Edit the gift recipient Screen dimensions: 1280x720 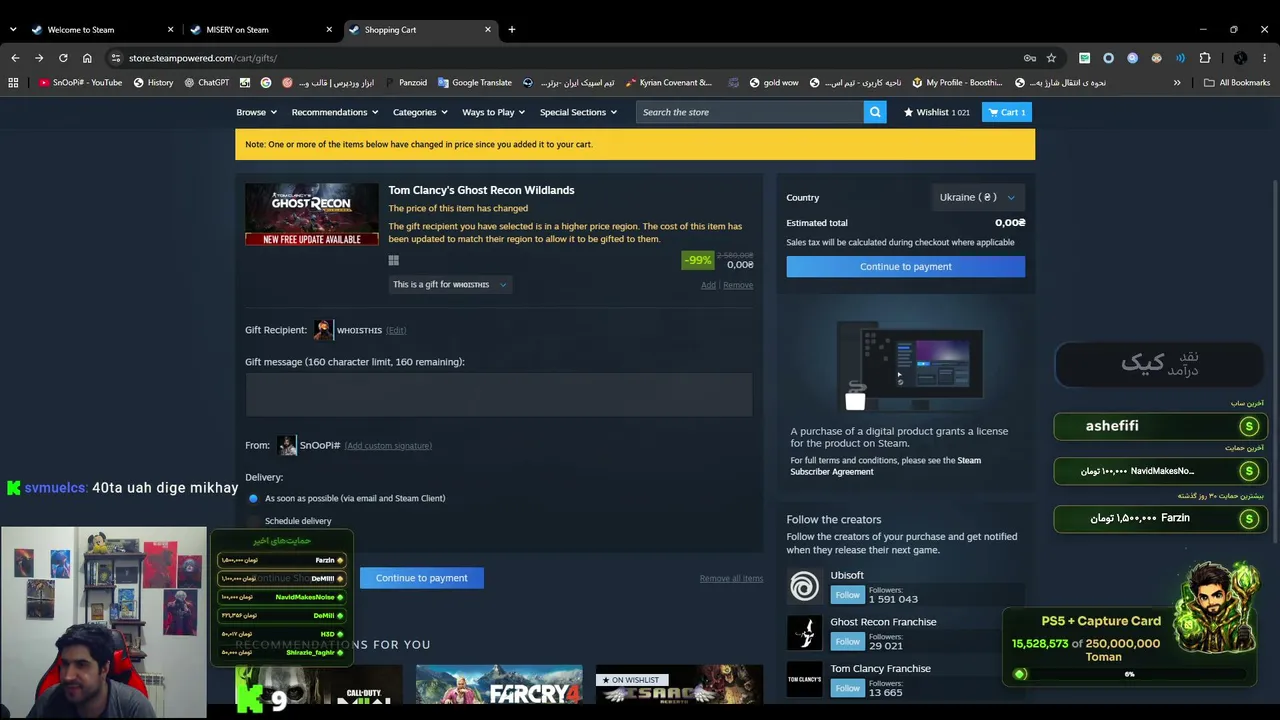(396, 330)
